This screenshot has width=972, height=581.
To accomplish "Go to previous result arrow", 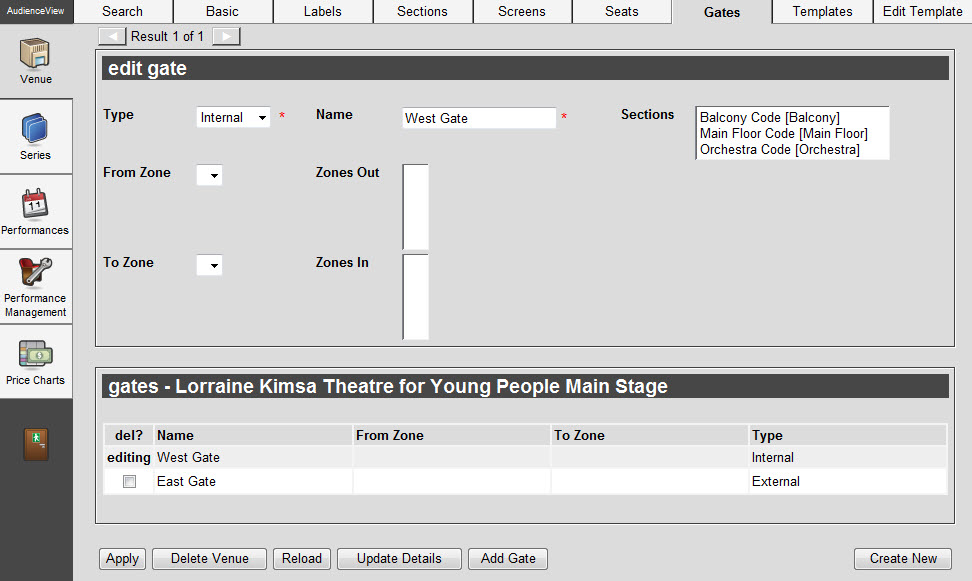I will coord(112,37).
